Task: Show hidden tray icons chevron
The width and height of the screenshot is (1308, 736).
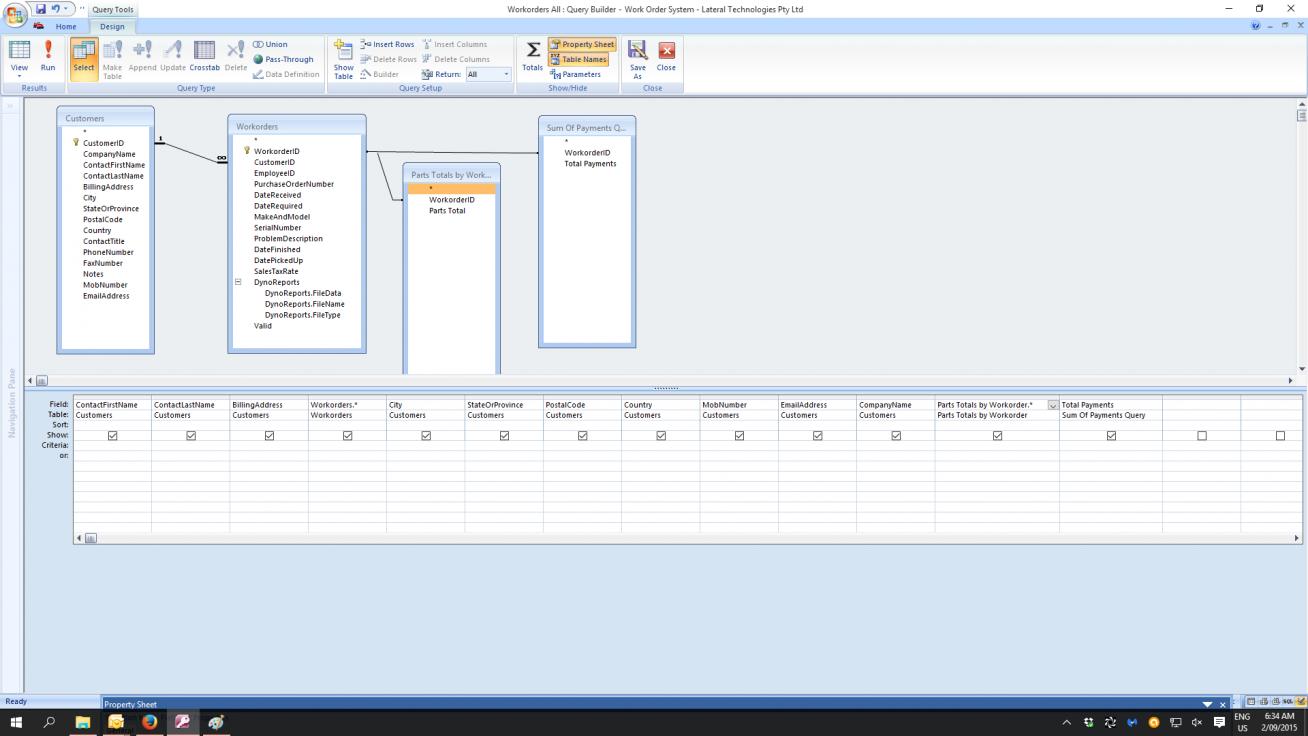Action: 1066,722
